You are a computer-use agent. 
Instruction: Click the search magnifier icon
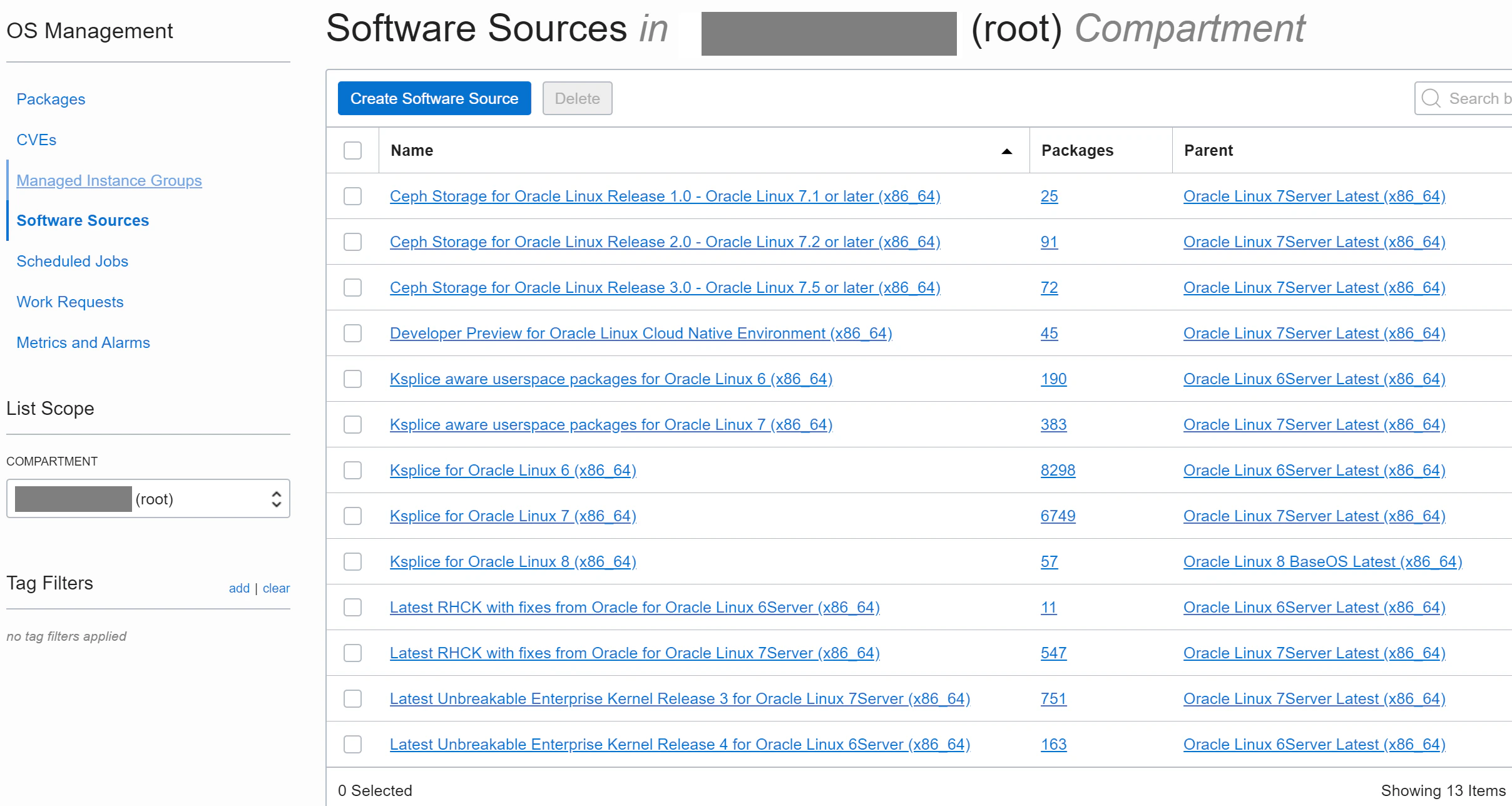[1431, 98]
